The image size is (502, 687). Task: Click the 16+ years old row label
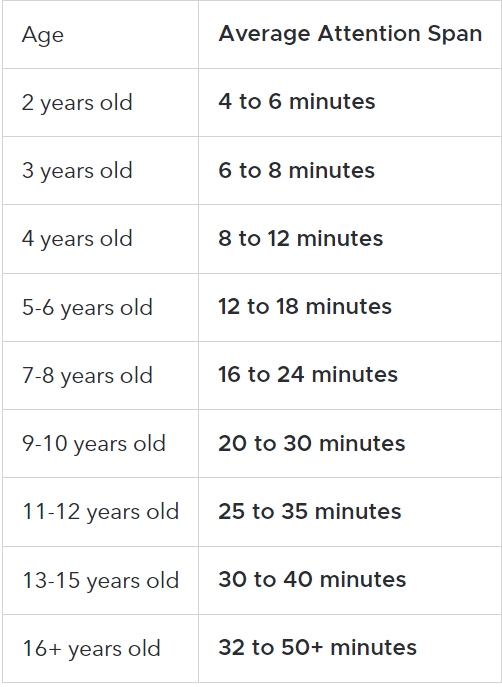click(x=92, y=649)
